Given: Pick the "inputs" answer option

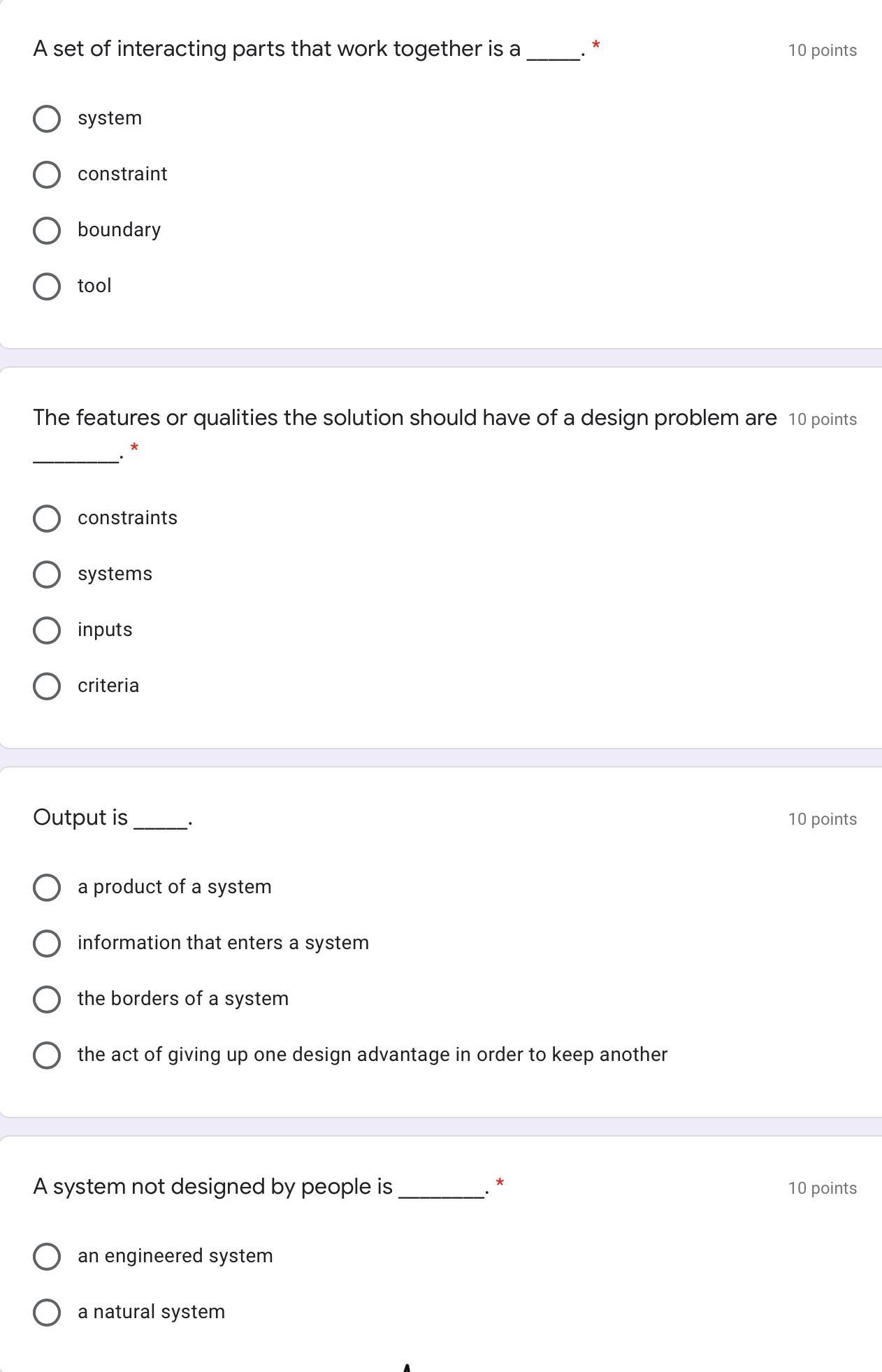Looking at the screenshot, I should (x=47, y=630).
